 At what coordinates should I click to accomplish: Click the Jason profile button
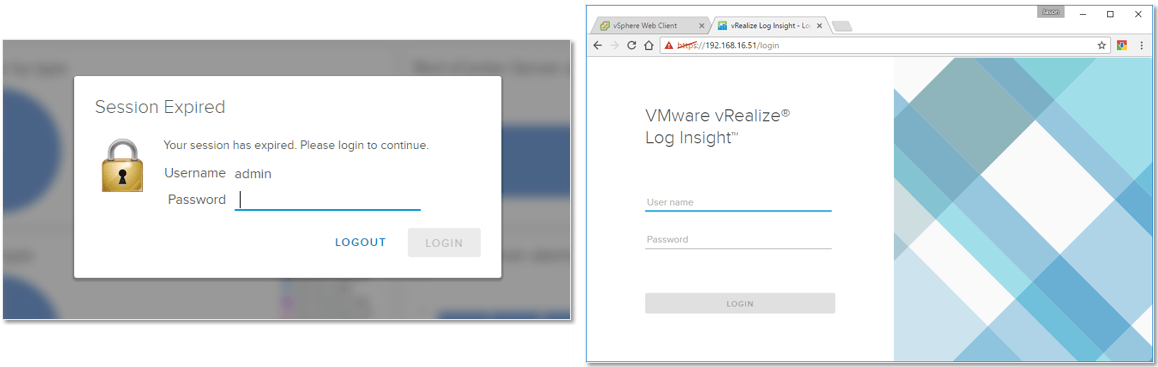tap(1050, 13)
